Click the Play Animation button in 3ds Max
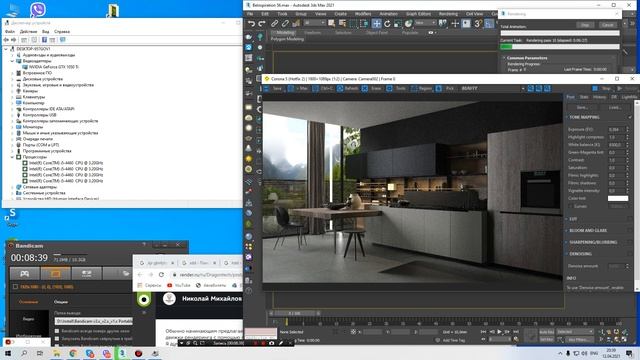The image size is (640, 360). pos(500,332)
